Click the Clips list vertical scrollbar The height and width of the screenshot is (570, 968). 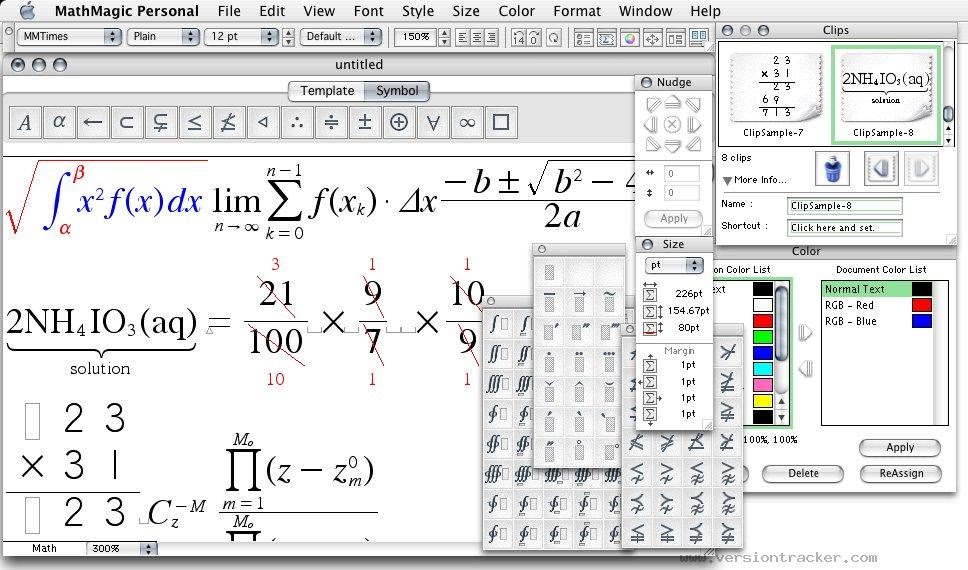pos(948,94)
